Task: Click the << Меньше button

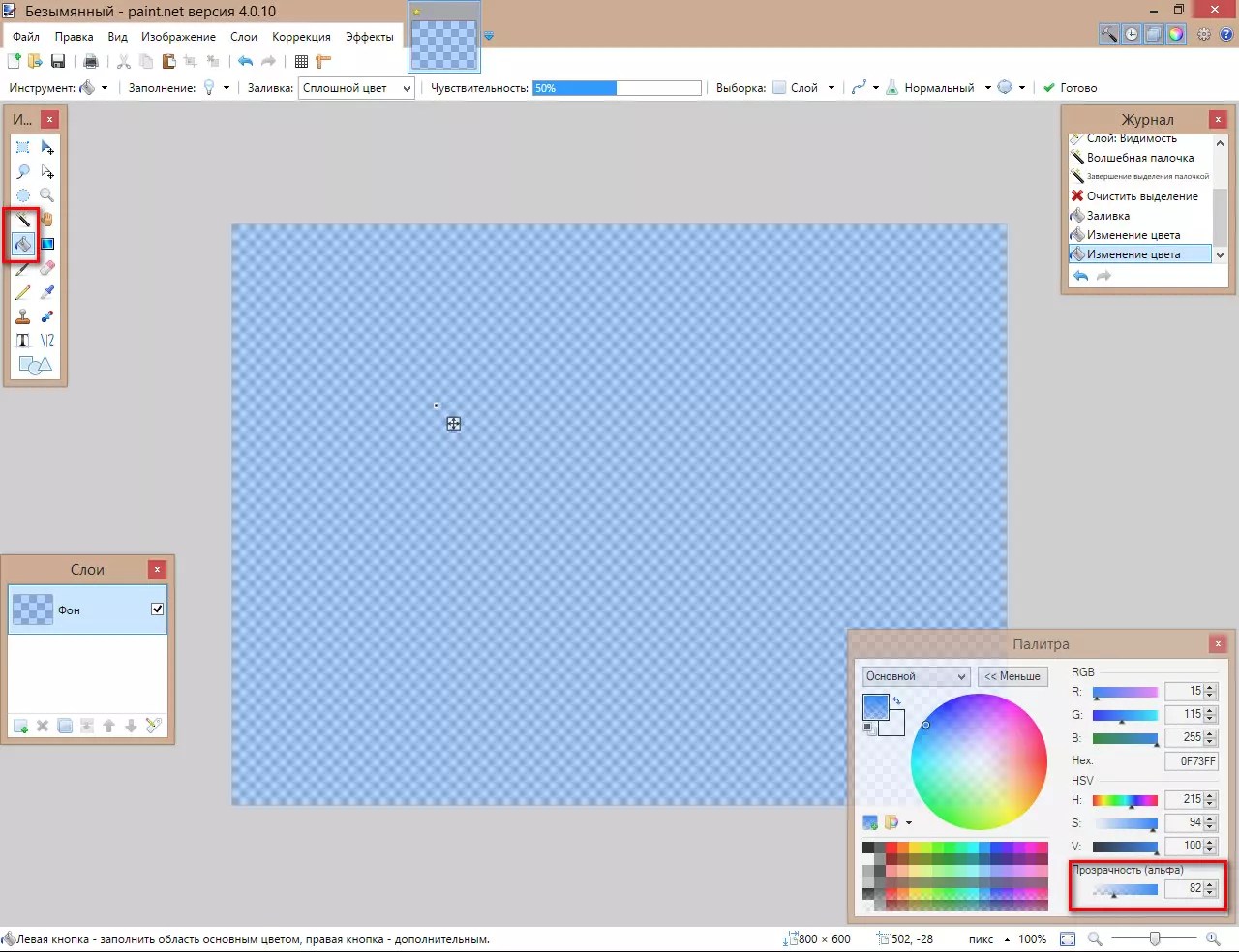Action: (1012, 676)
